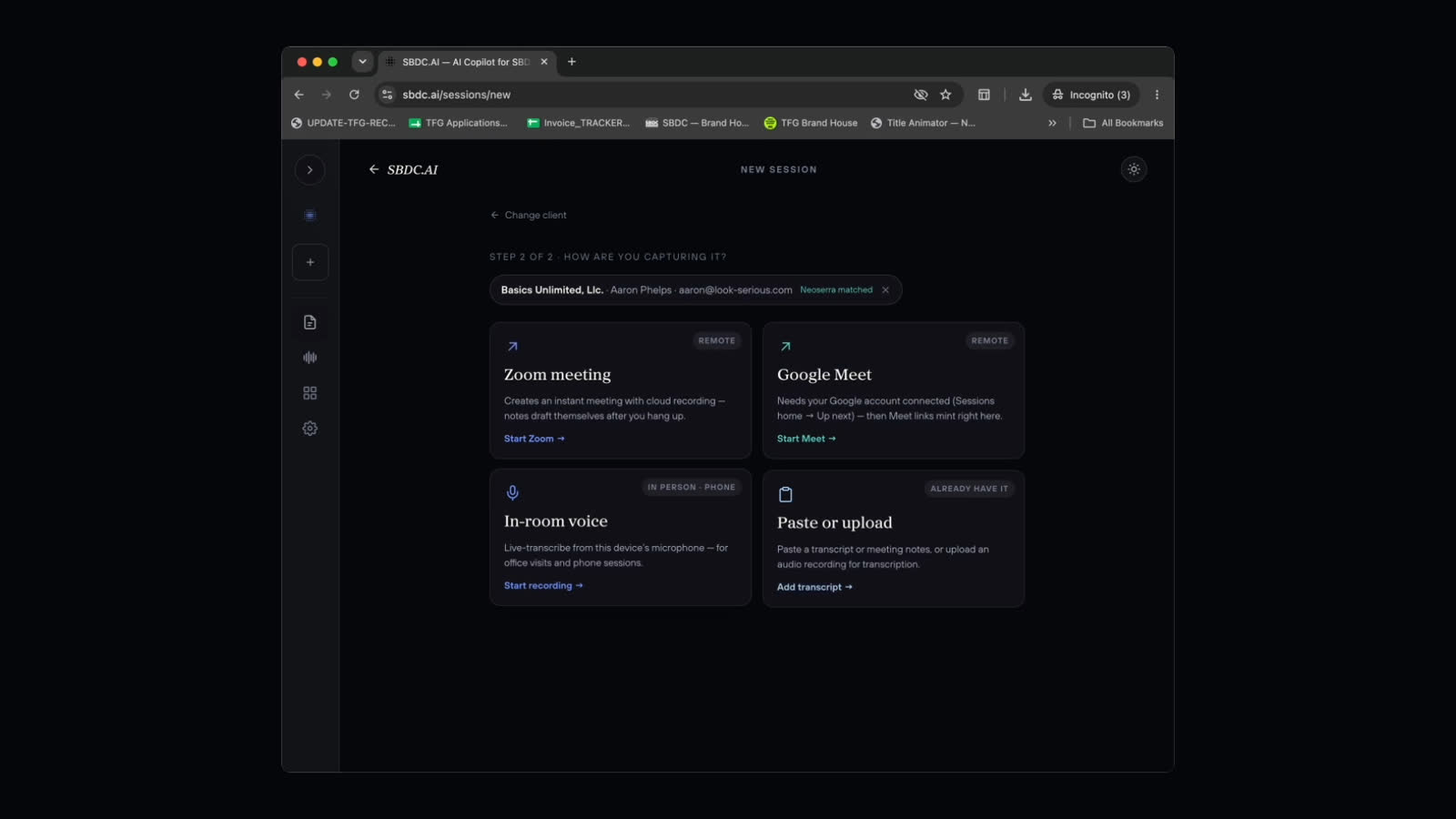Toggle light/dark theme sun icon

pos(1134,169)
